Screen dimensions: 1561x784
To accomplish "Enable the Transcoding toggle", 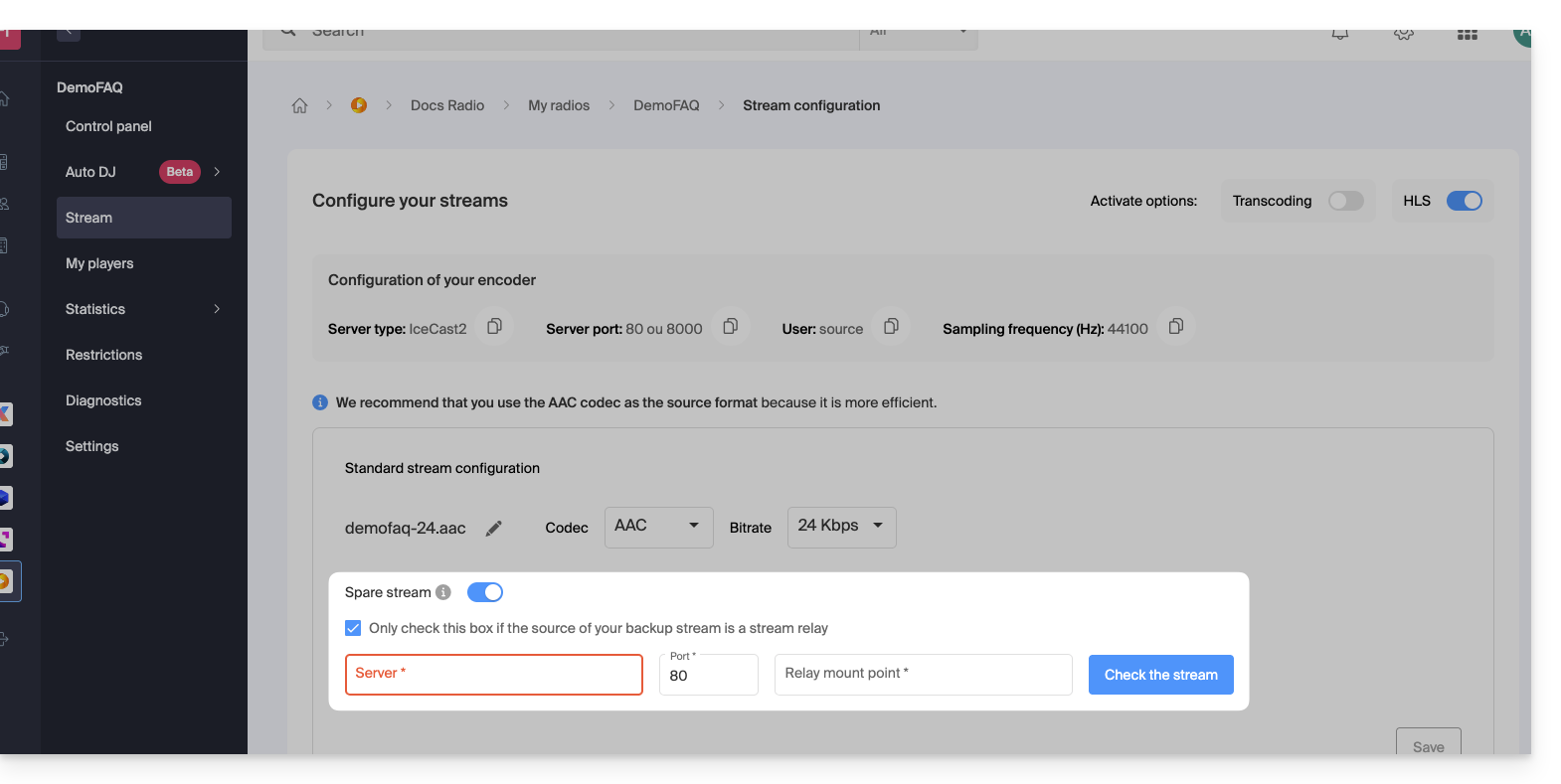I will coord(1345,201).
